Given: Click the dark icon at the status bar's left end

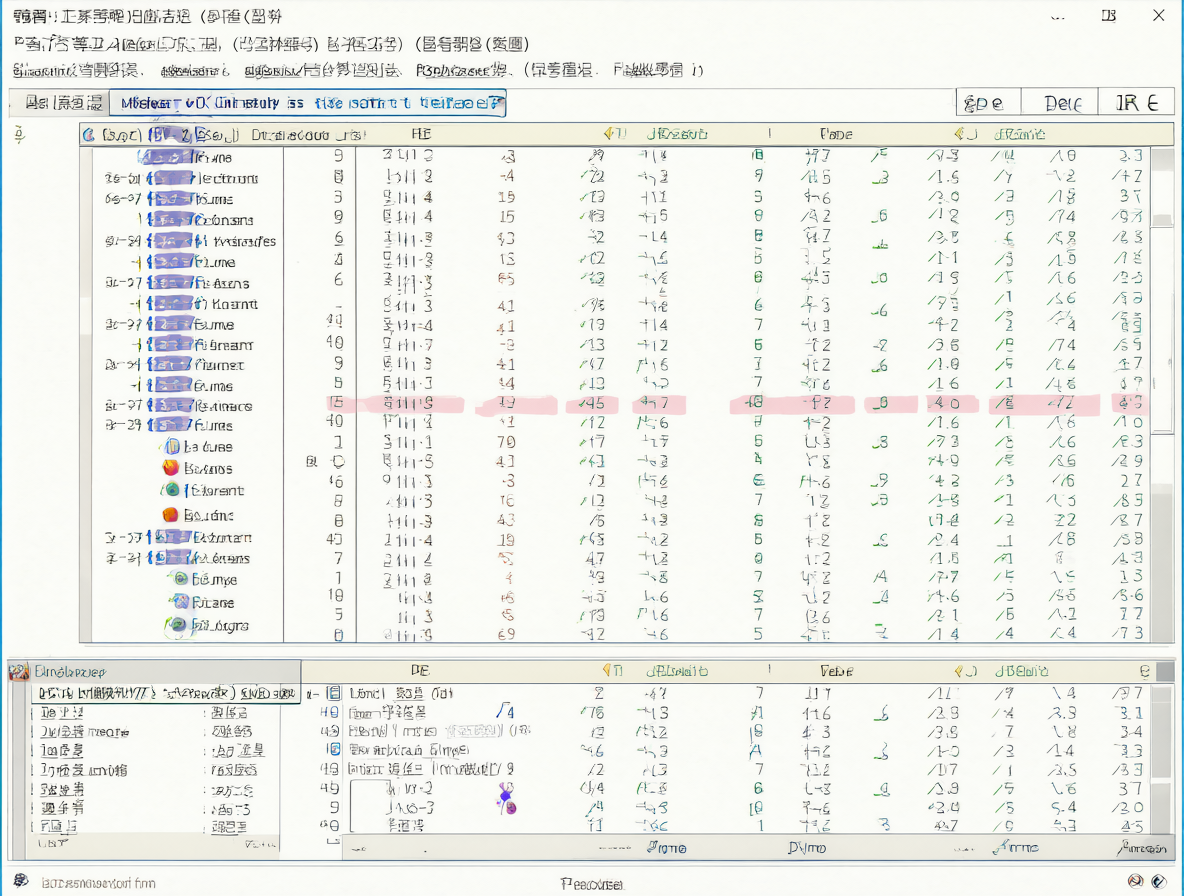Looking at the screenshot, I should 21,881.
